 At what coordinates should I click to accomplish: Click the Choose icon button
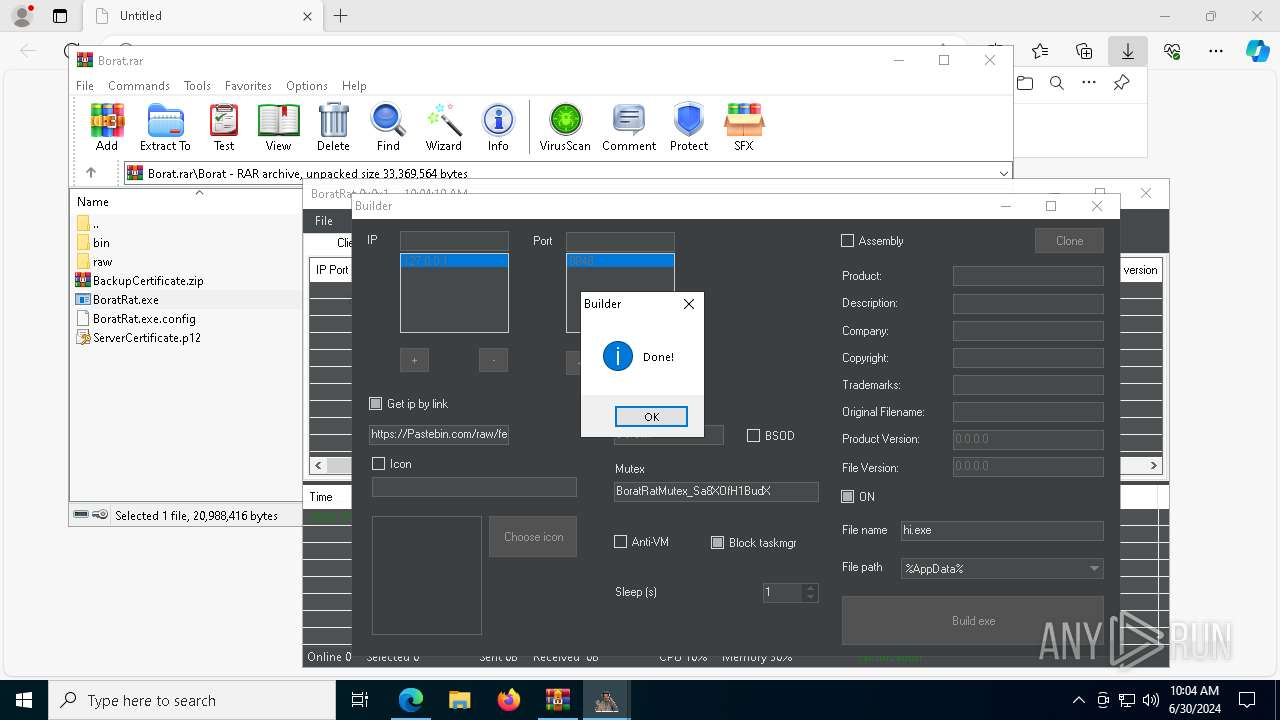[x=533, y=537]
